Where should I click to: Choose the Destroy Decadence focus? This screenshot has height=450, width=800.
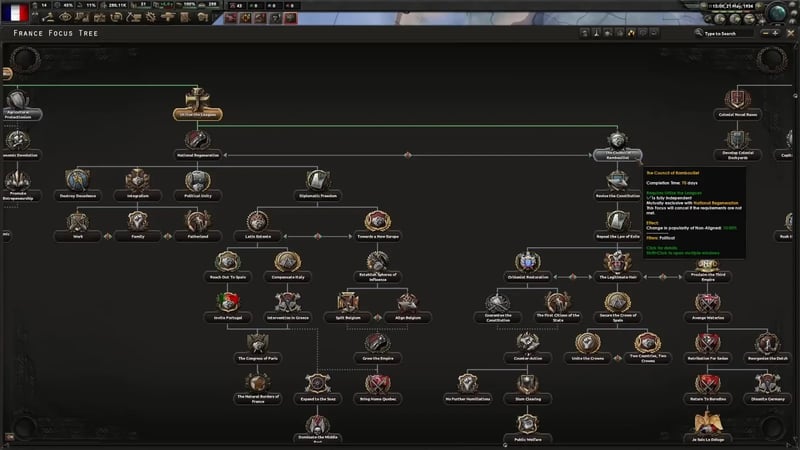coord(78,186)
